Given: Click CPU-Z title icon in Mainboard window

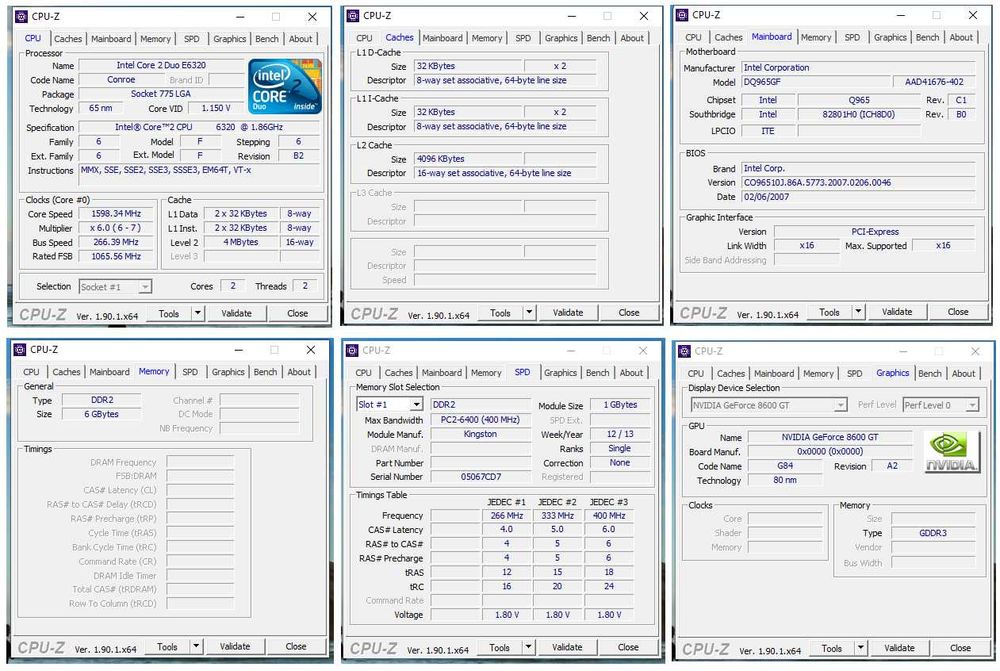Looking at the screenshot, I should 682,15.
